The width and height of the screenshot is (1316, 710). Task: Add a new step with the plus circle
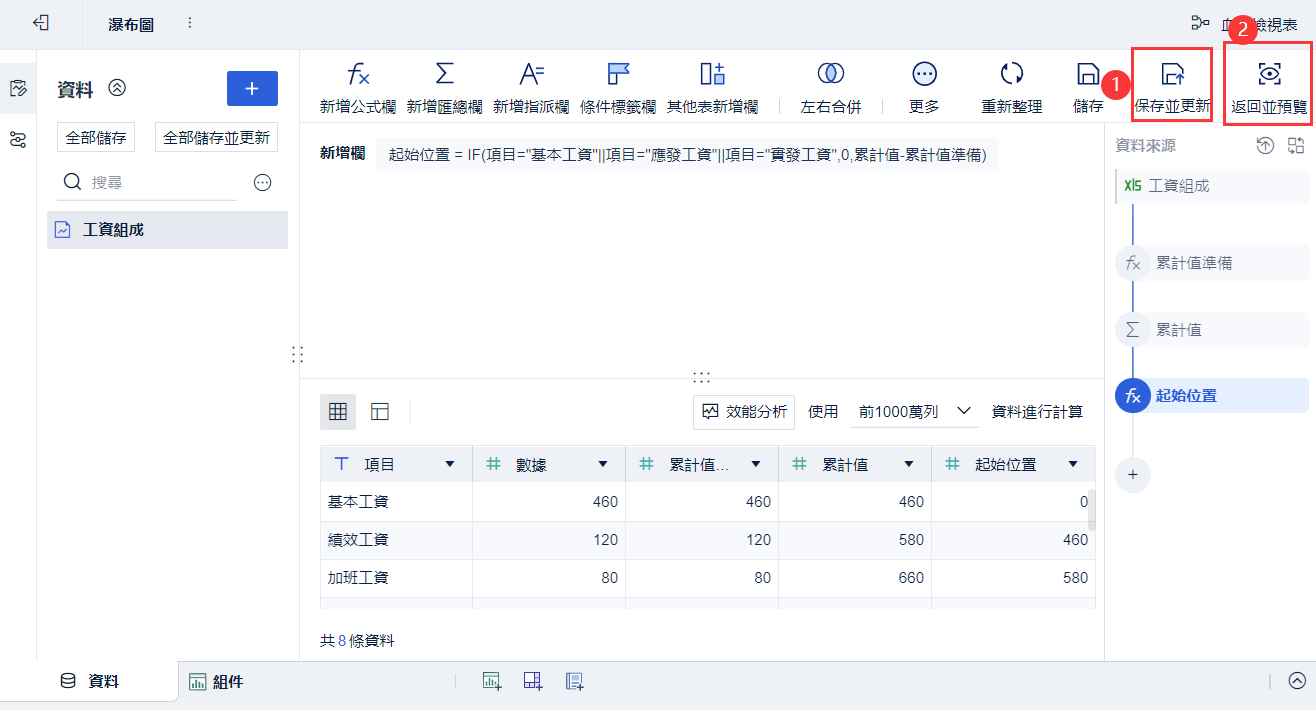(x=1133, y=474)
